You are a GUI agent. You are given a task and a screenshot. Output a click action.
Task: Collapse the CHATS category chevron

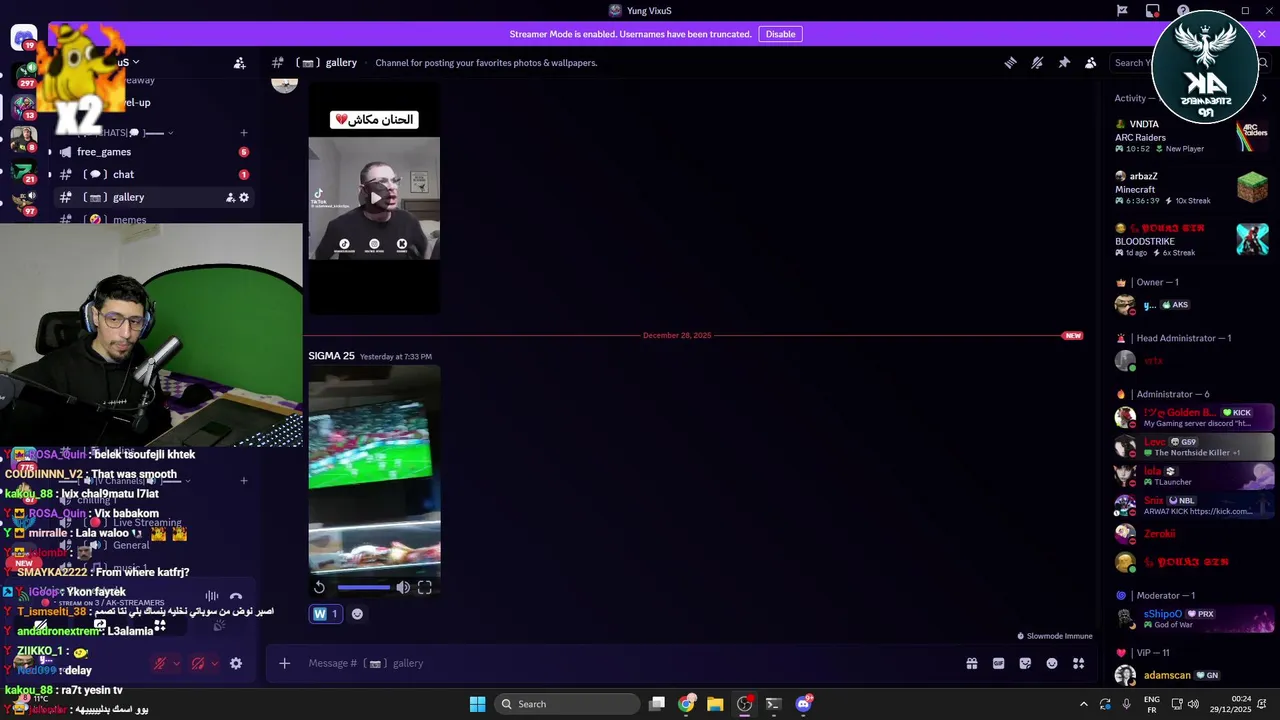(x=171, y=132)
